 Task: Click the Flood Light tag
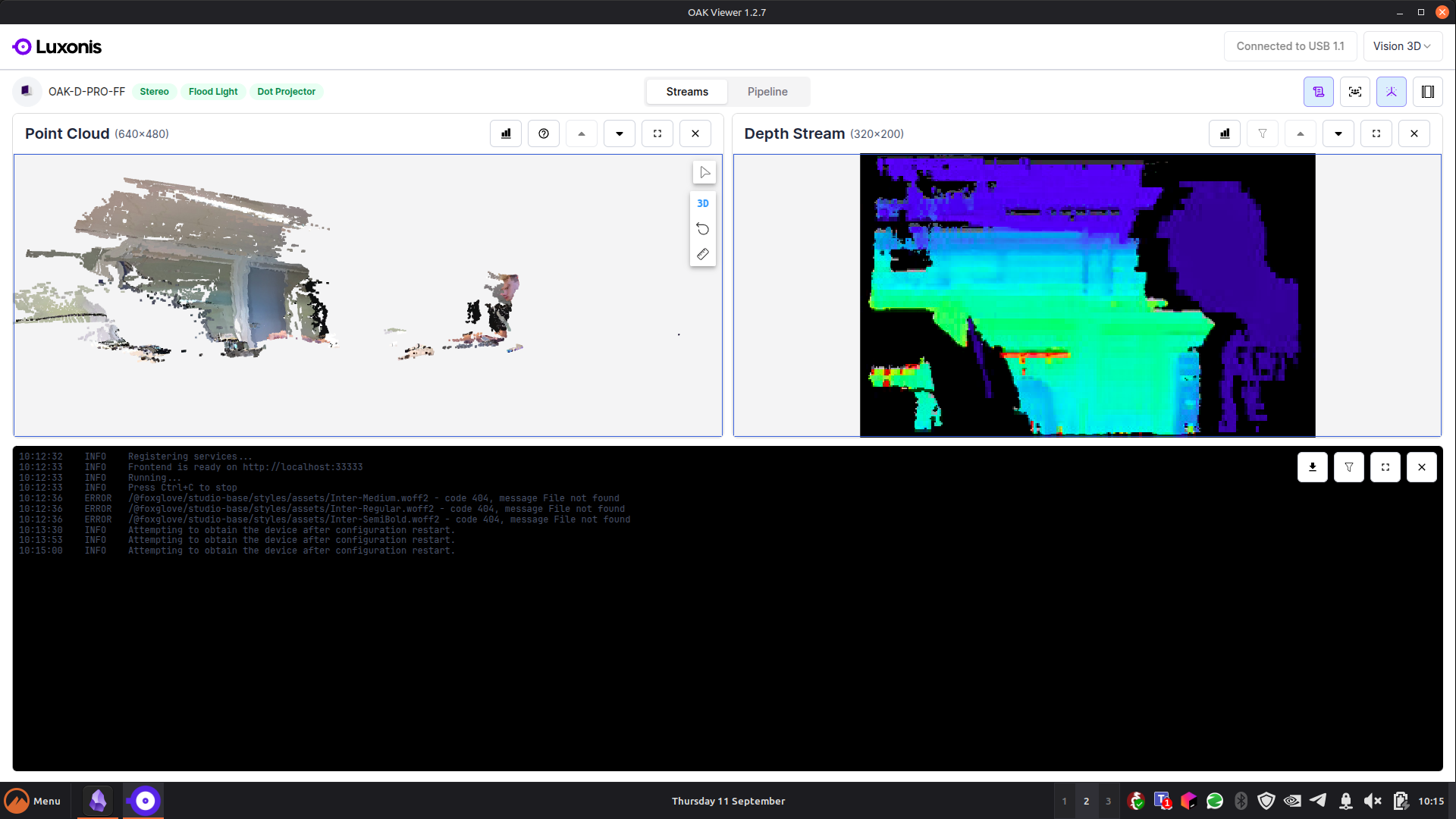click(213, 92)
